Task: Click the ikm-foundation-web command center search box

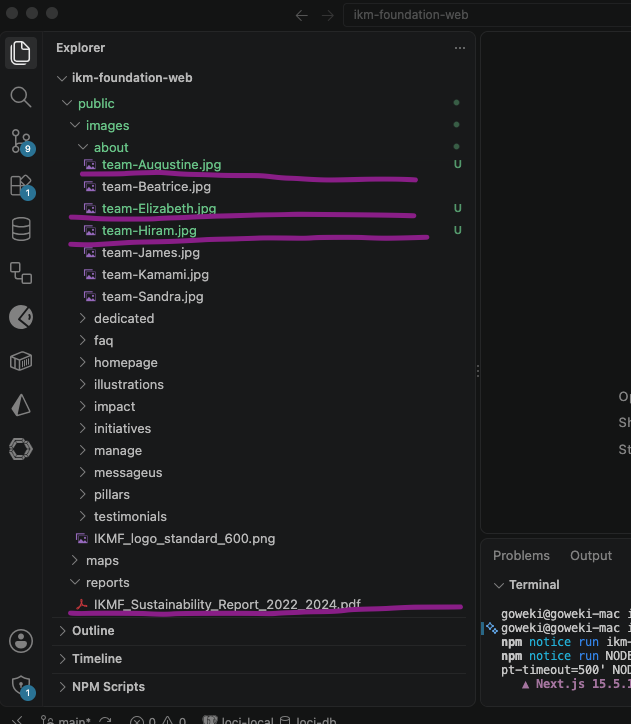Action: coord(487,15)
